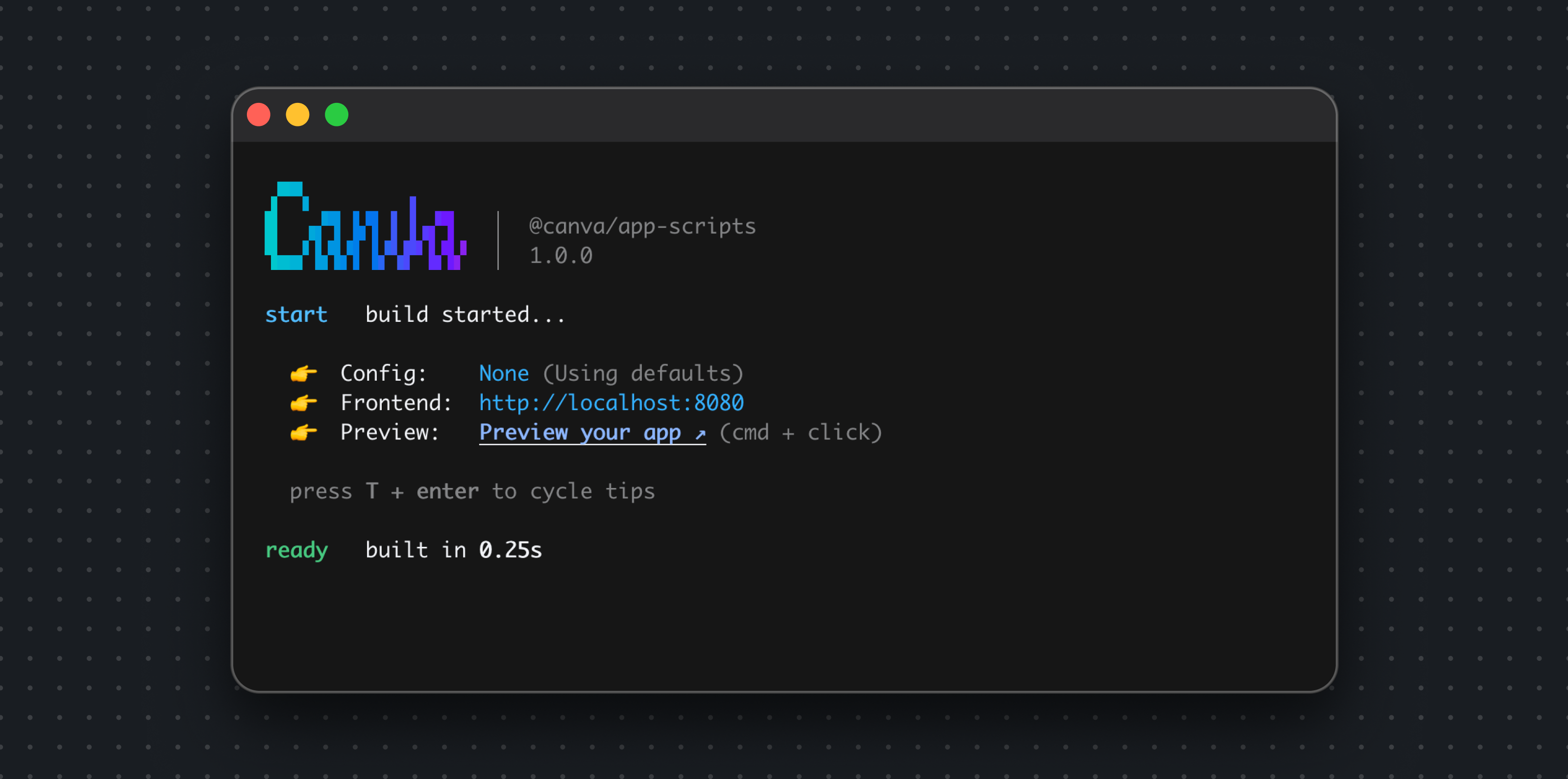This screenshot has height=779, width=1568.
Task: Open the http://localhost:8080 frontend link
Action: [x=611, y=402]
